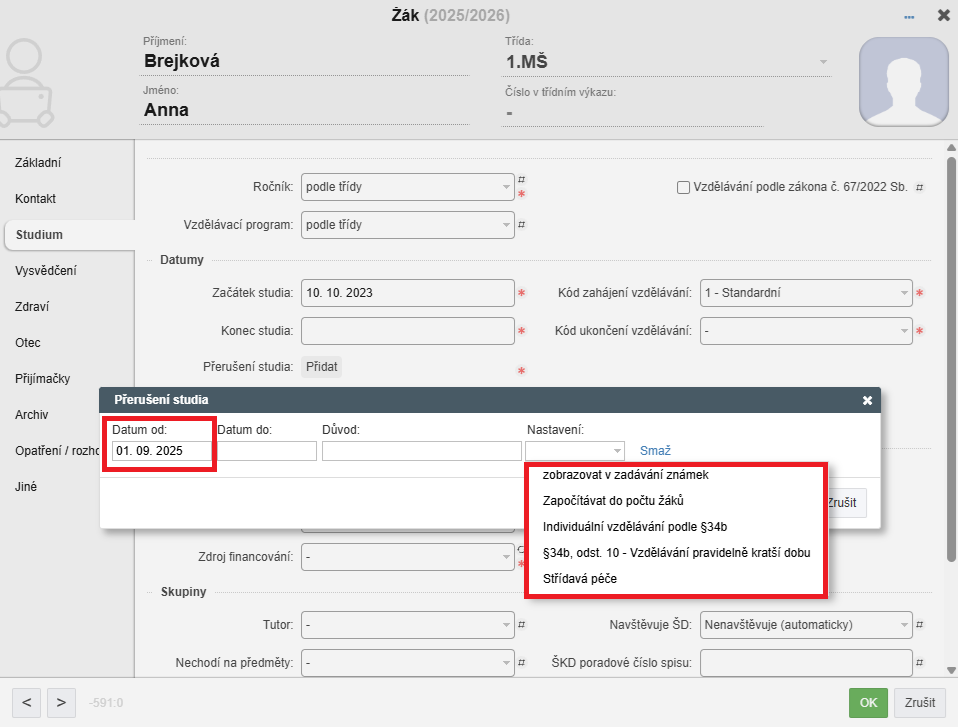Click the student photo placeholder avatar
Screen dimensions: 958x727
point(904,82)
